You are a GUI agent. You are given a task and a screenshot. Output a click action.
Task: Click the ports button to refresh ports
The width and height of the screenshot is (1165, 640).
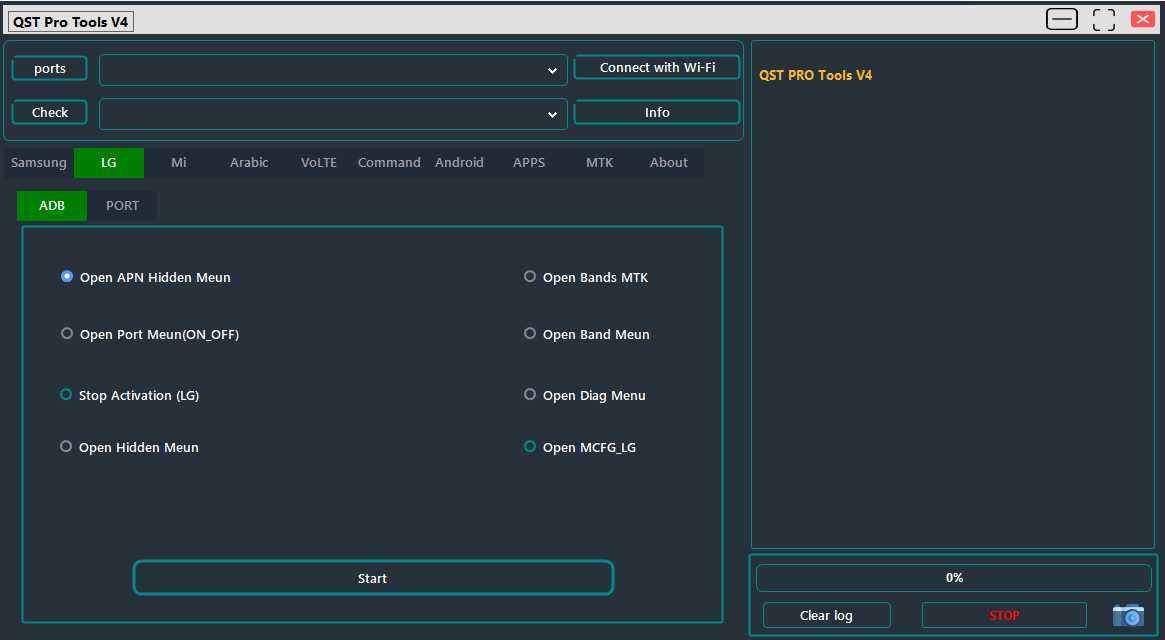coord(49,68)
